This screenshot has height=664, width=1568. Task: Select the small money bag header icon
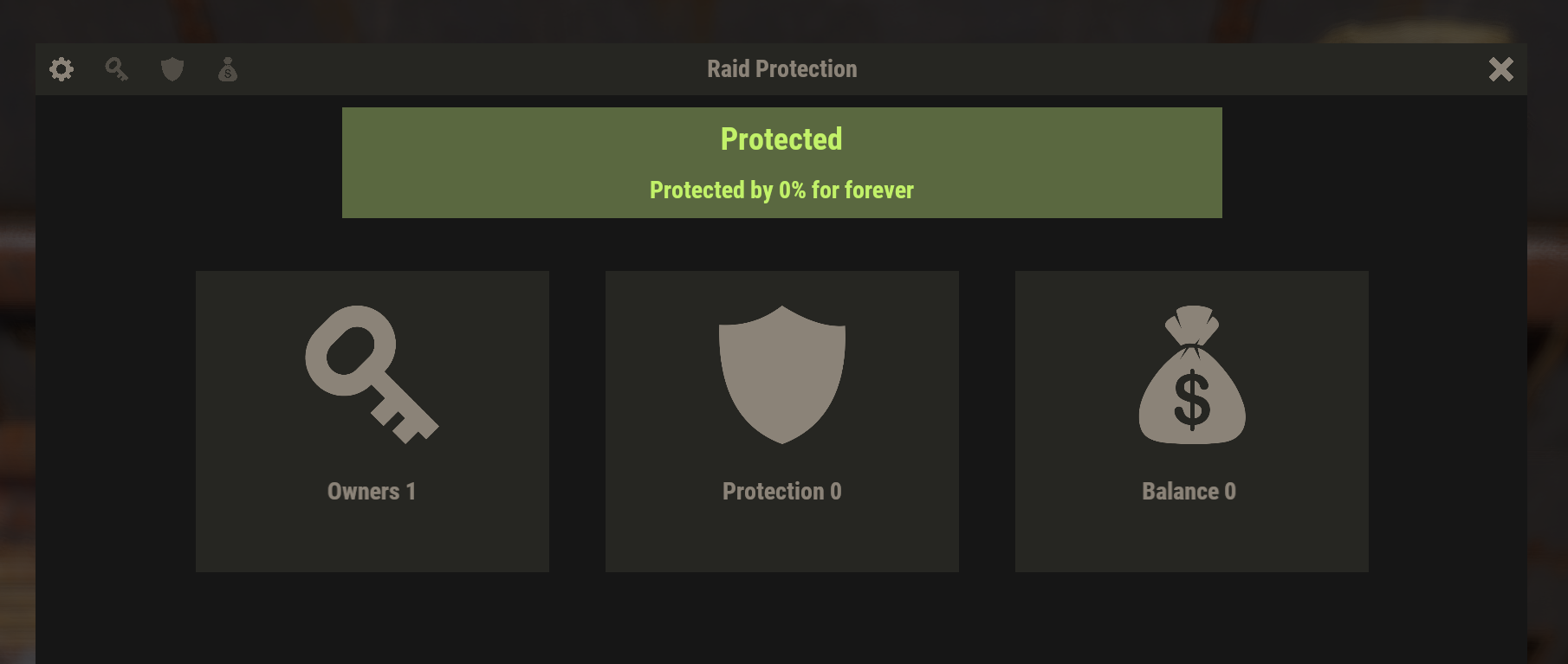(228, 69)
